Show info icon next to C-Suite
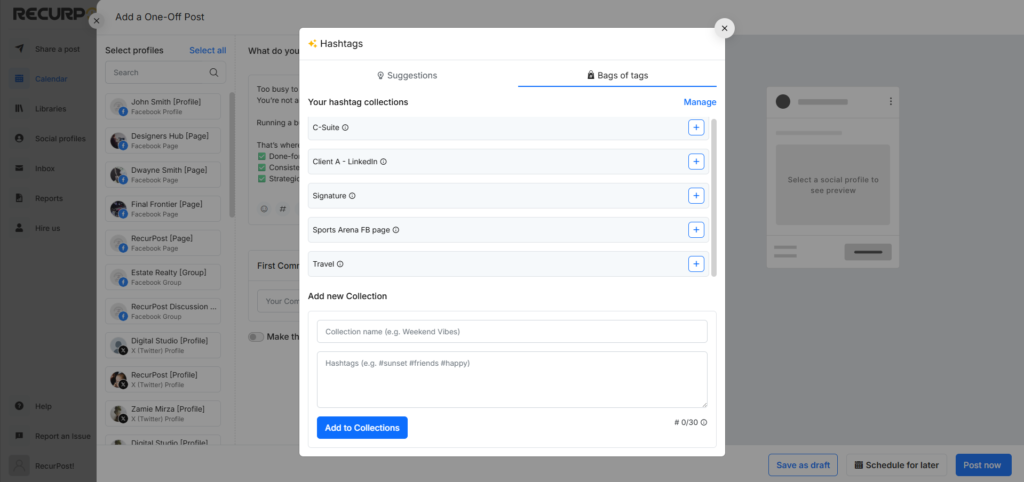This screenshot has height=482, width=1024. 345,127
